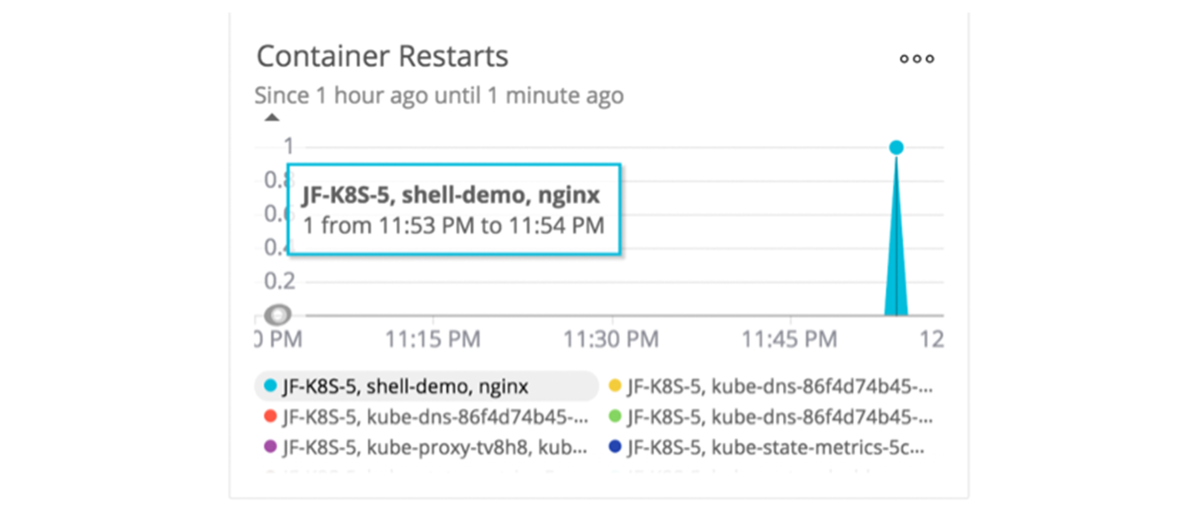This screenshot has height=514, width=1200.
Task: Click the 'Since 1 hour ago' time range text
Action: point(439,96)
